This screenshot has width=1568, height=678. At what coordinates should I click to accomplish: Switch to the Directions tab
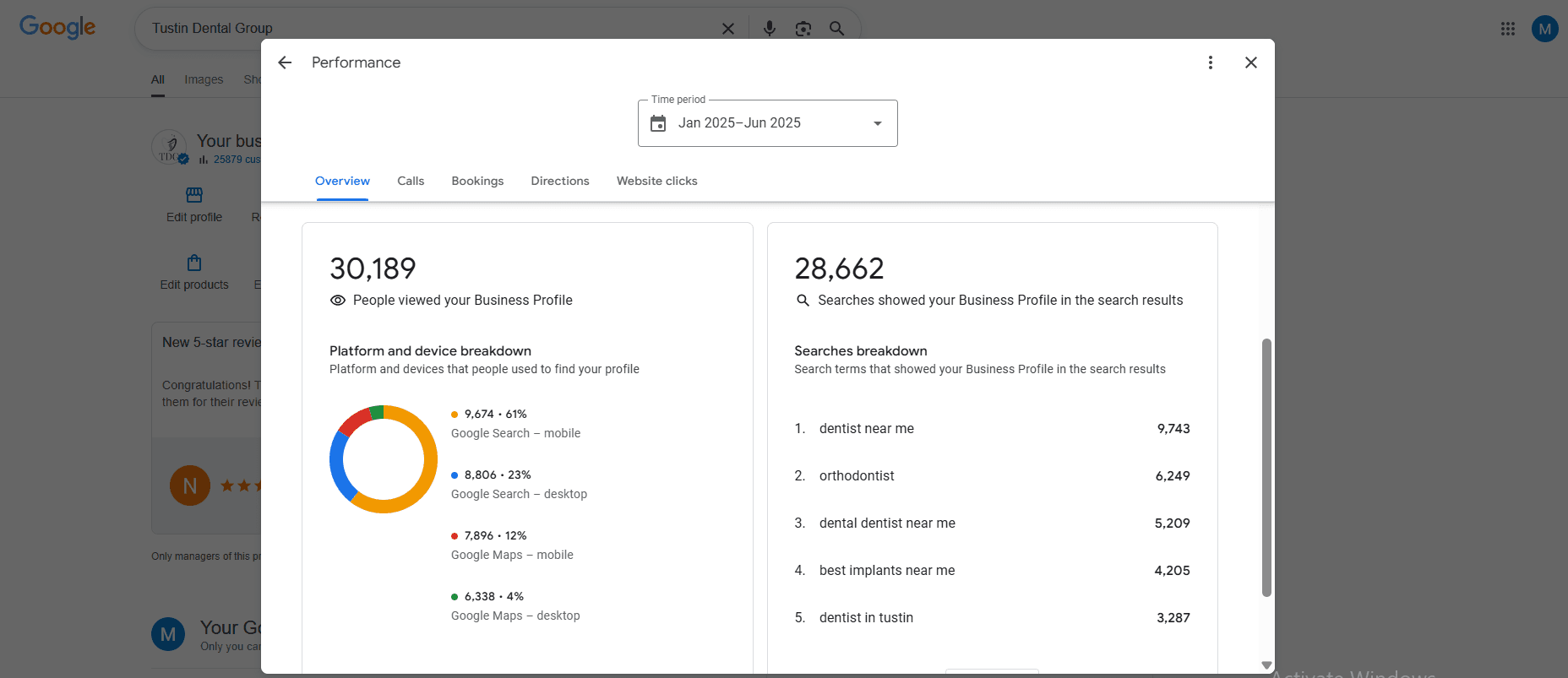click(560, 181)
